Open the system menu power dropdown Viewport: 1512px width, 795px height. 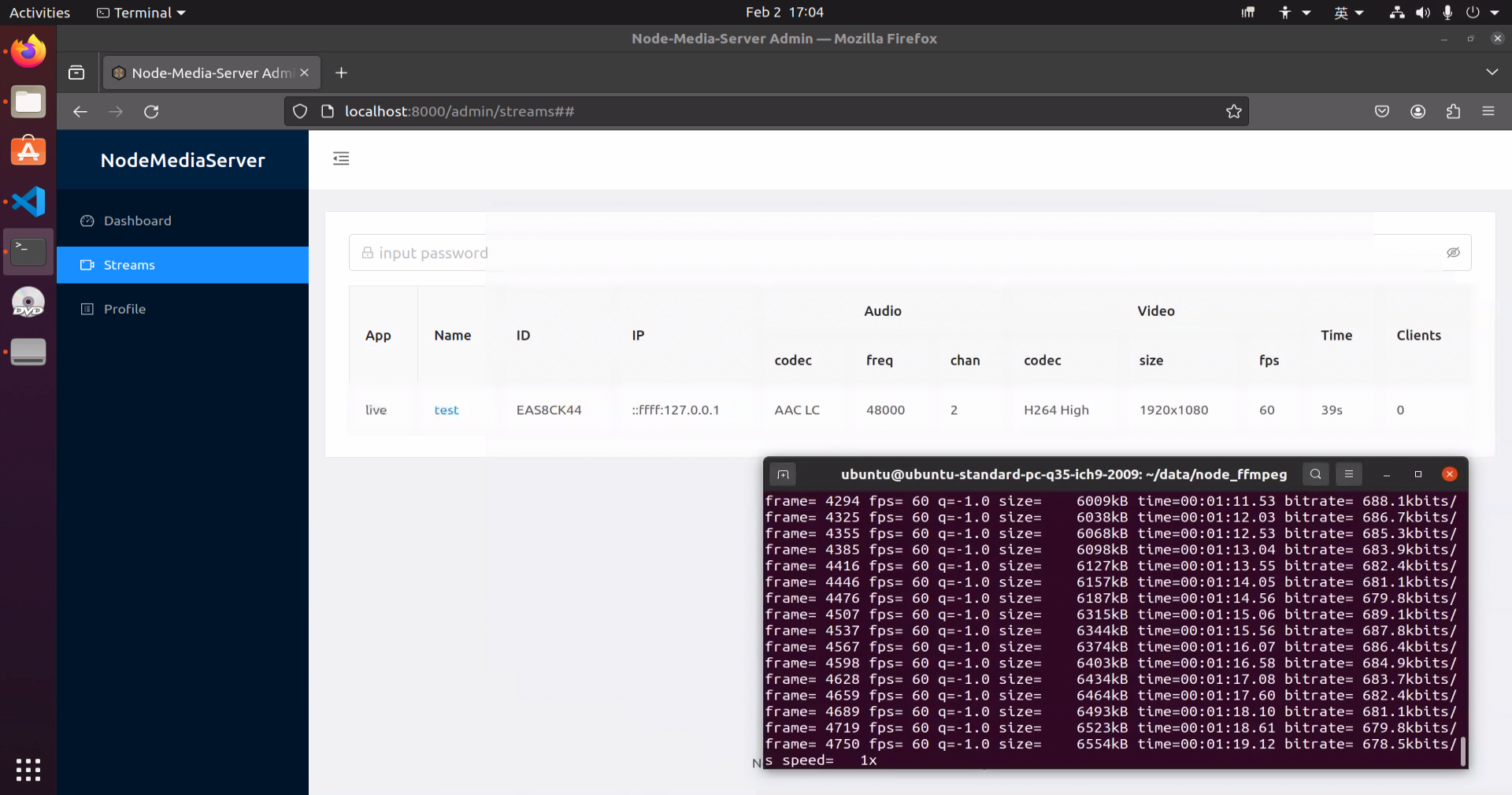coord(1482,13)
